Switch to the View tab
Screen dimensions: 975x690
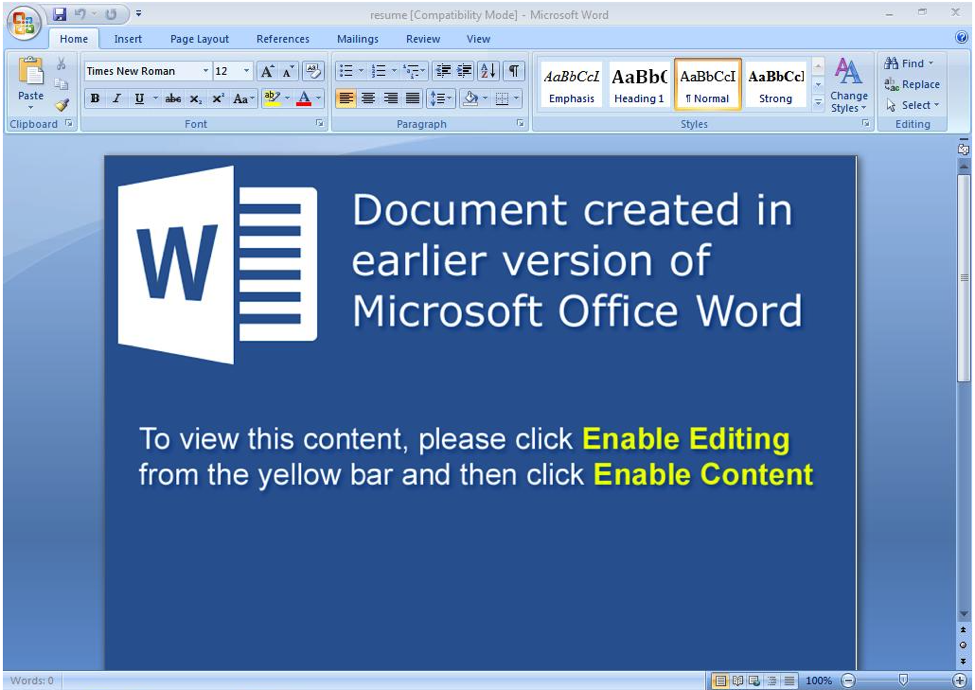coord(478,39)
